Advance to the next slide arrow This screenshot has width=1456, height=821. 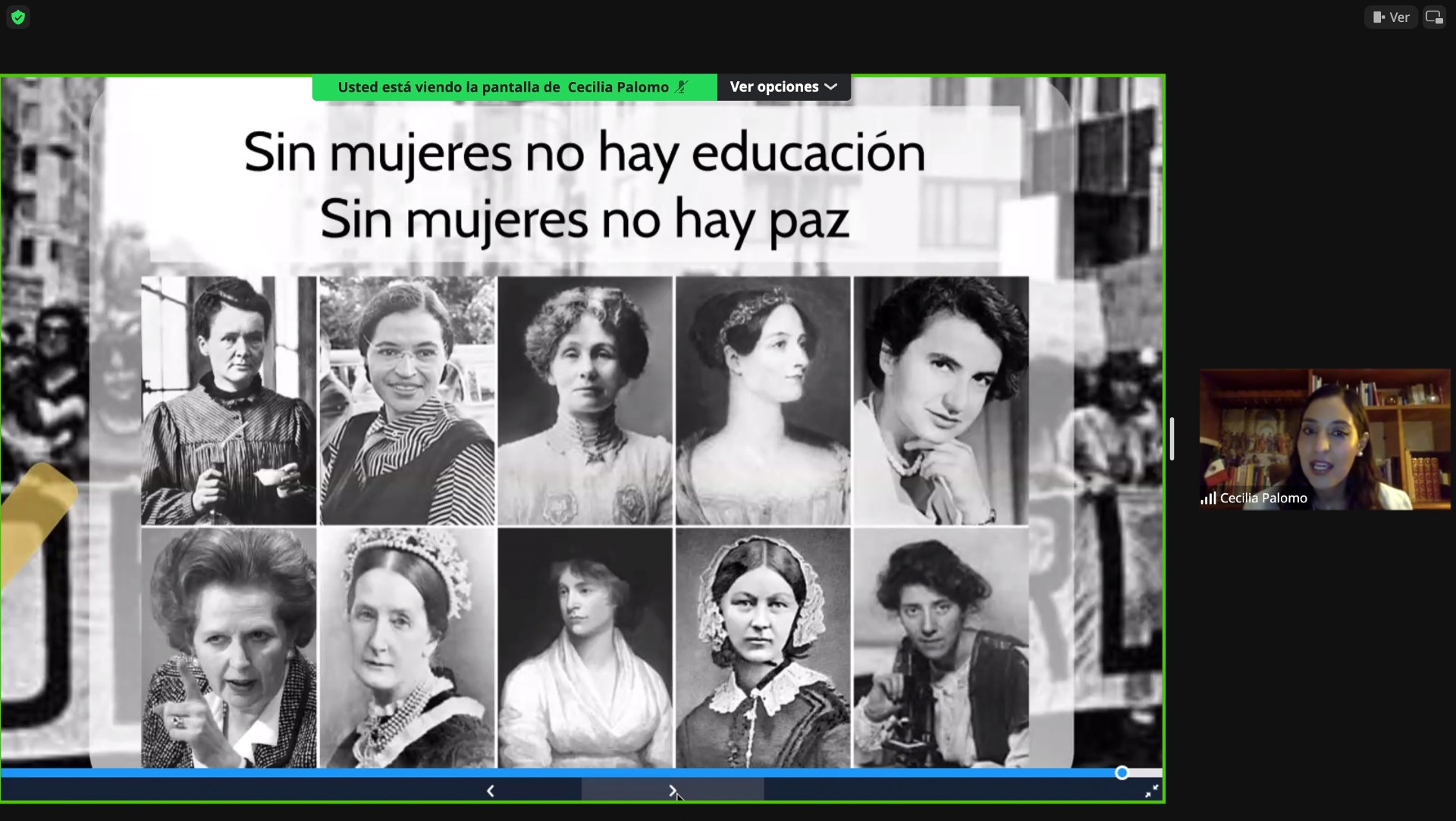click(x=672, y=791)
